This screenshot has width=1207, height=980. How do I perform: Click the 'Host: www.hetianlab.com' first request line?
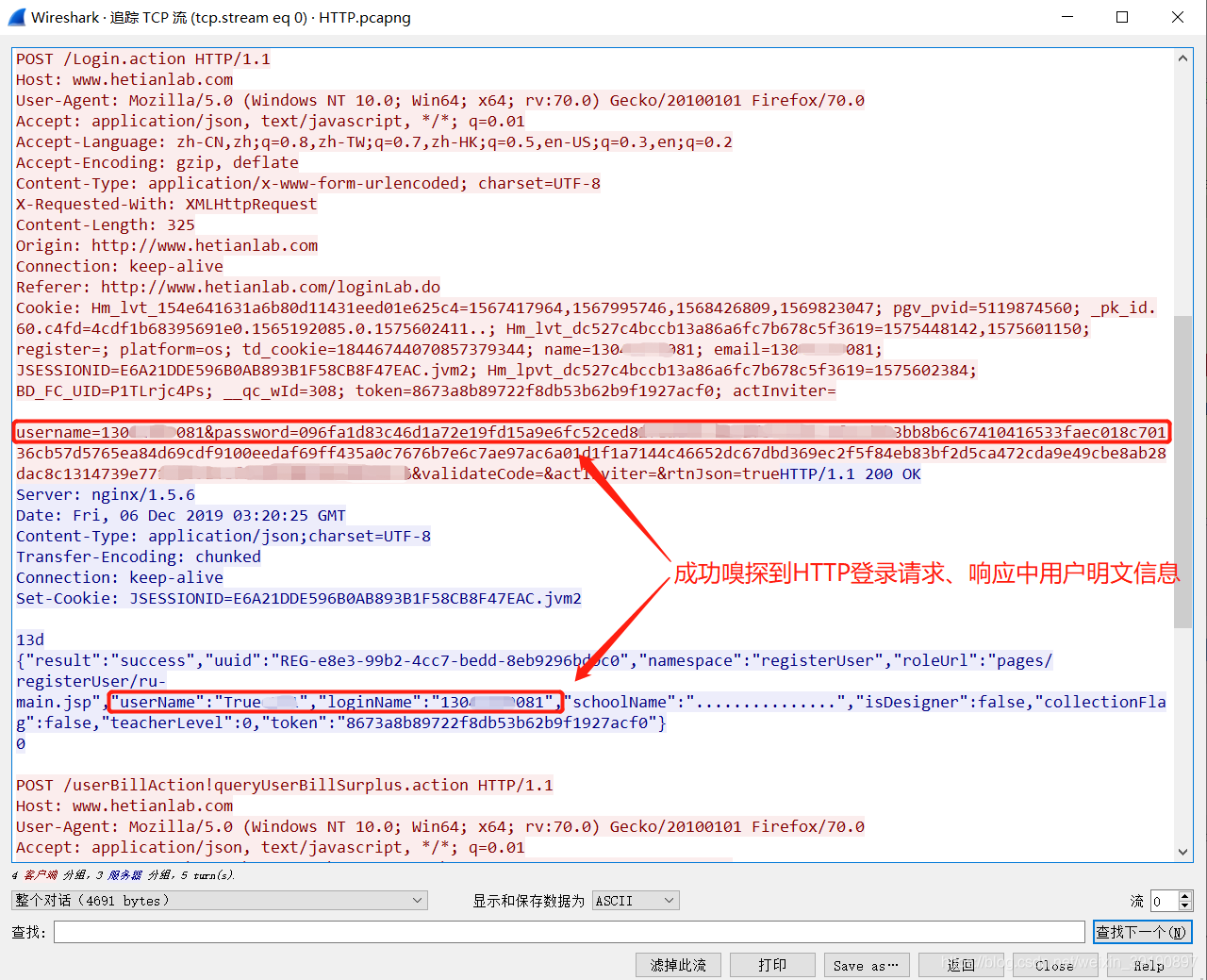pyautogui.click(x=124, y=79)
